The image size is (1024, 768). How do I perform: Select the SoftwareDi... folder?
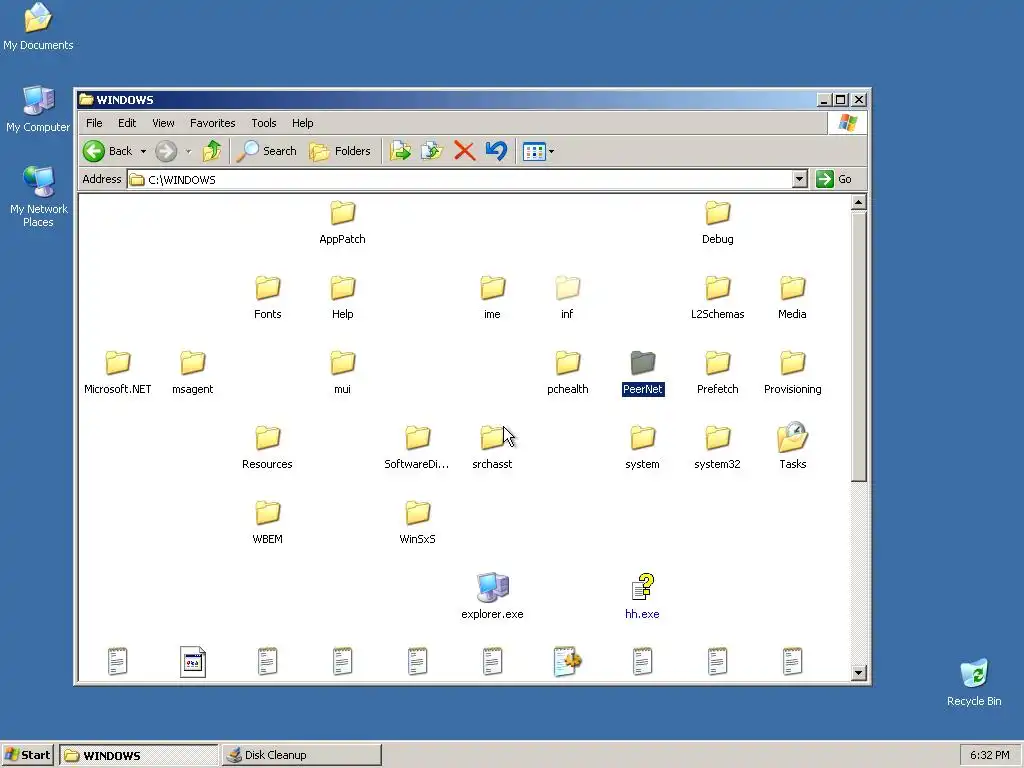tap(417, 447)
